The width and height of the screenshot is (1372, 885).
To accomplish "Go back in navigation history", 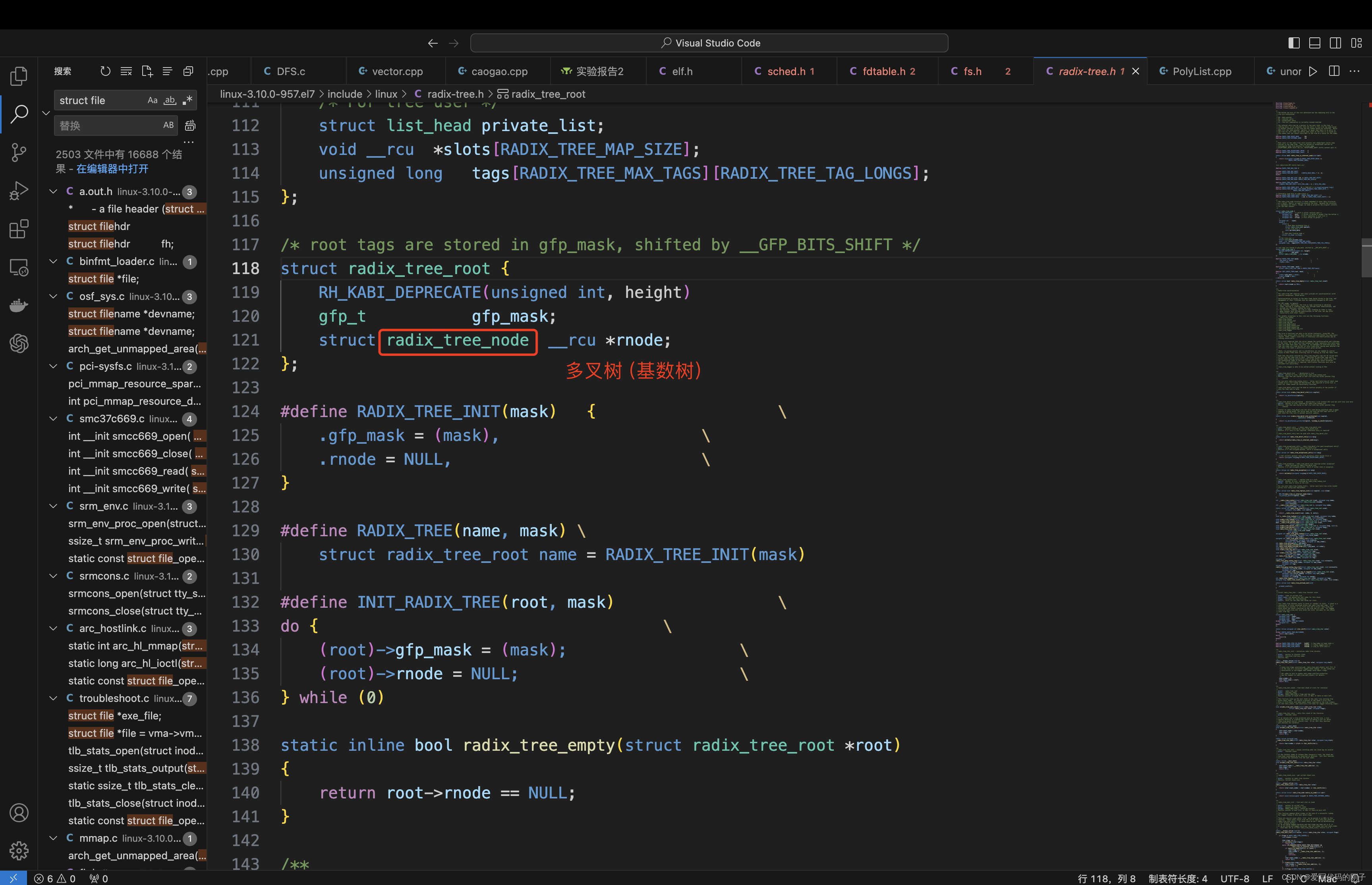I will pos(433,43).
